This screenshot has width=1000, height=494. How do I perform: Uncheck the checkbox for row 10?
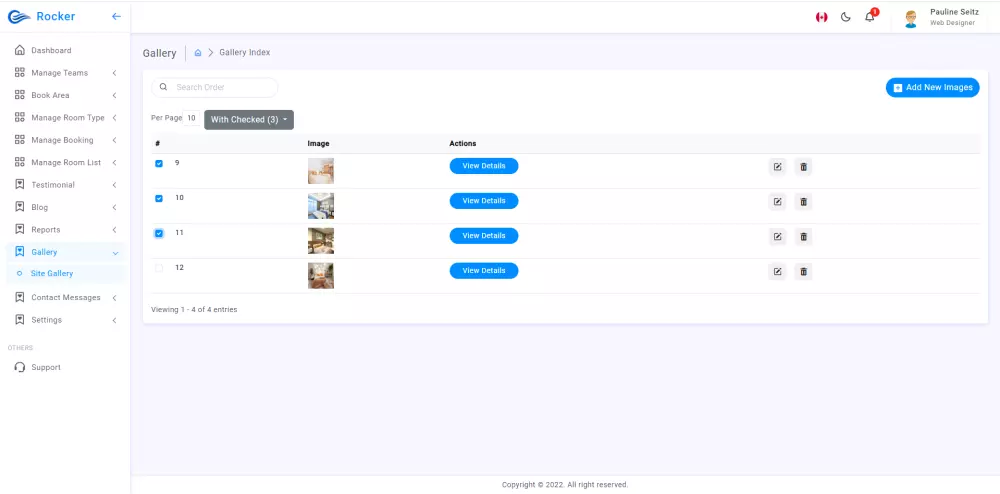click(159, 198)
